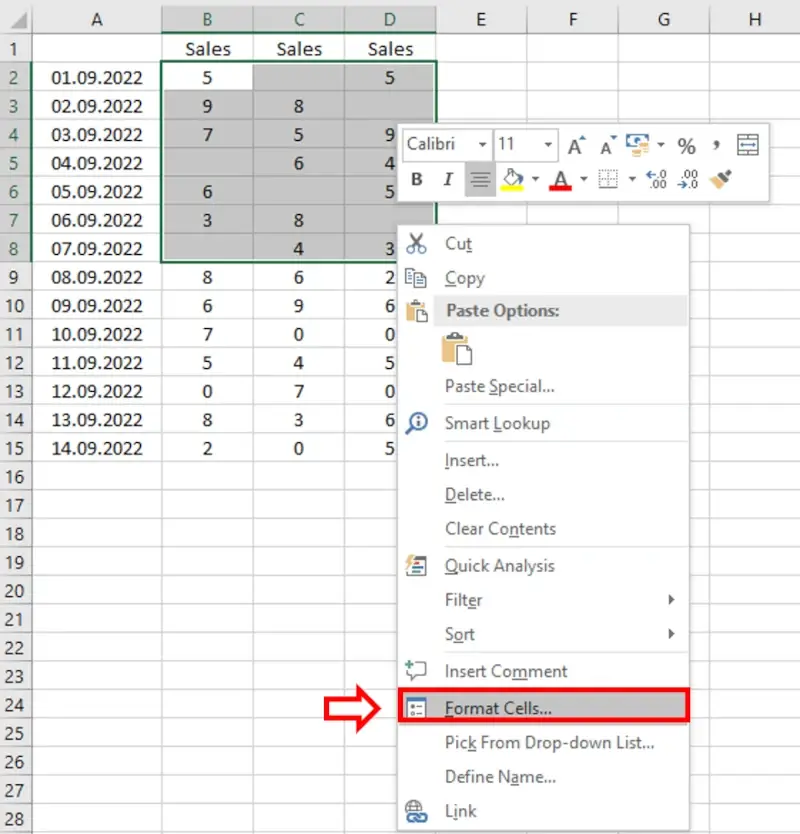The image size is (800, 834).
Task: Apply Comma Style number format
Action: click(x=717, y=146)
